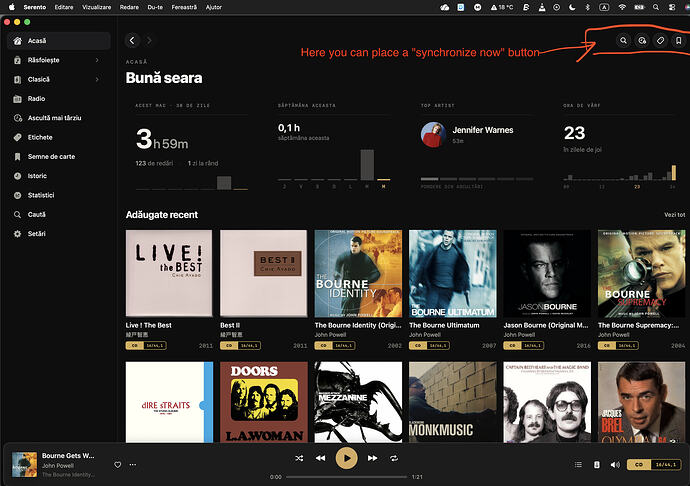Open Semne de carte in sidebar
Image resolution: width=690 pixels, height=486 pixels.
[59, 157]
